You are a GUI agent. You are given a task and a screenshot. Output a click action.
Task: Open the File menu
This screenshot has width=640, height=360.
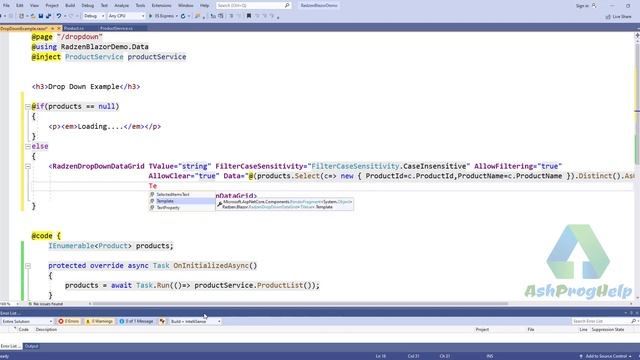6,5
